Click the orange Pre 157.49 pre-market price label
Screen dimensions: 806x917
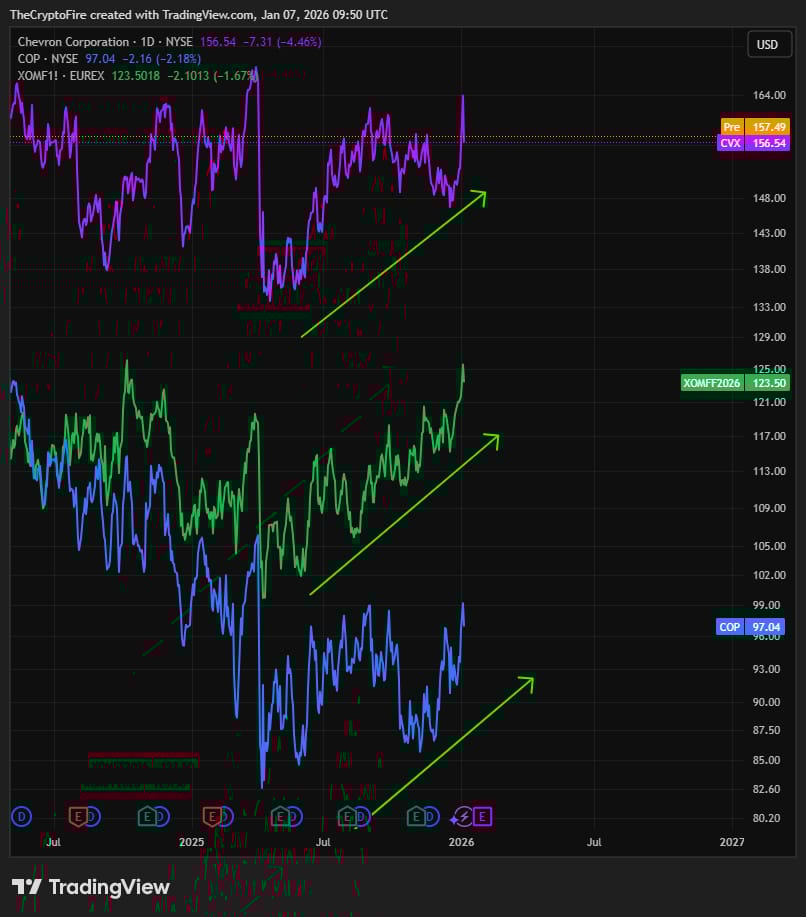[x=755, y=127]
